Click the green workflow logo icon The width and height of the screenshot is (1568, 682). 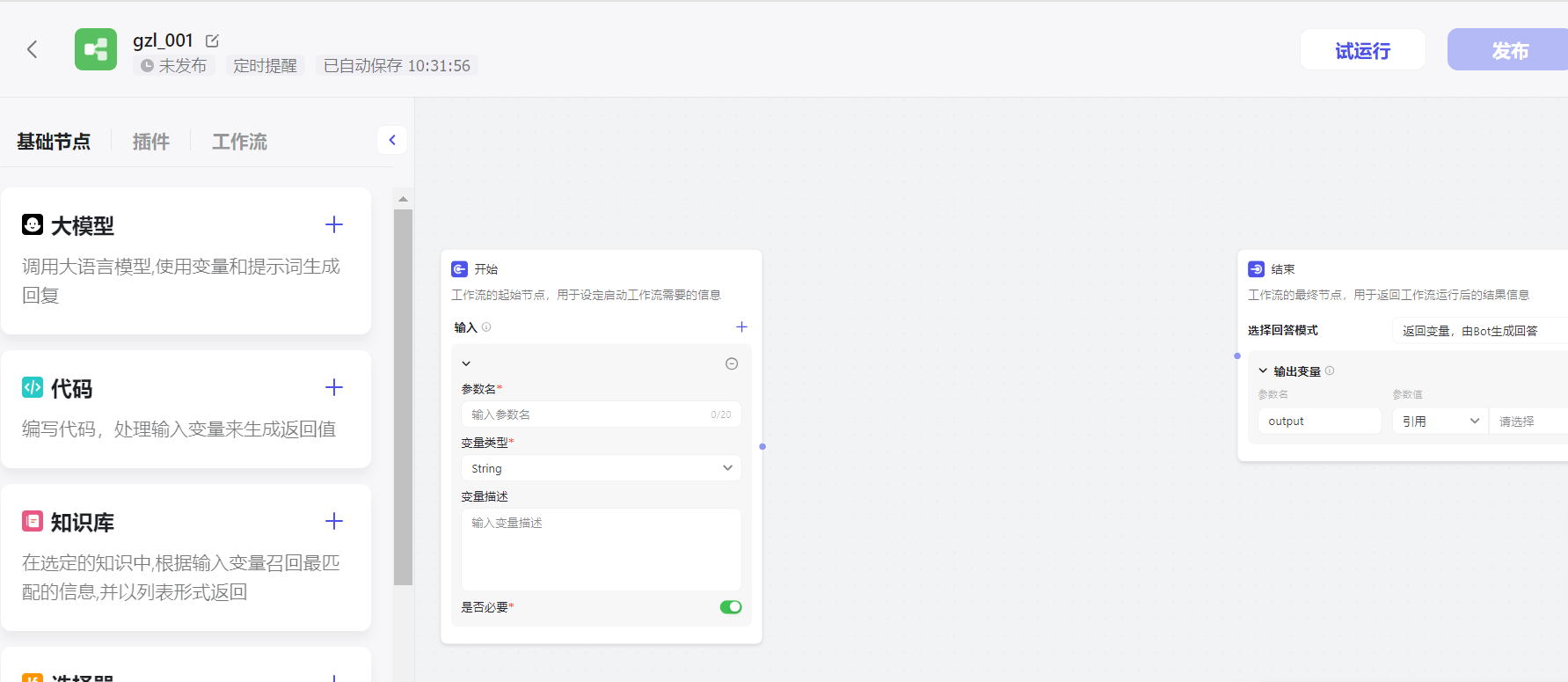pyautogui.click(x=96, y=49)
